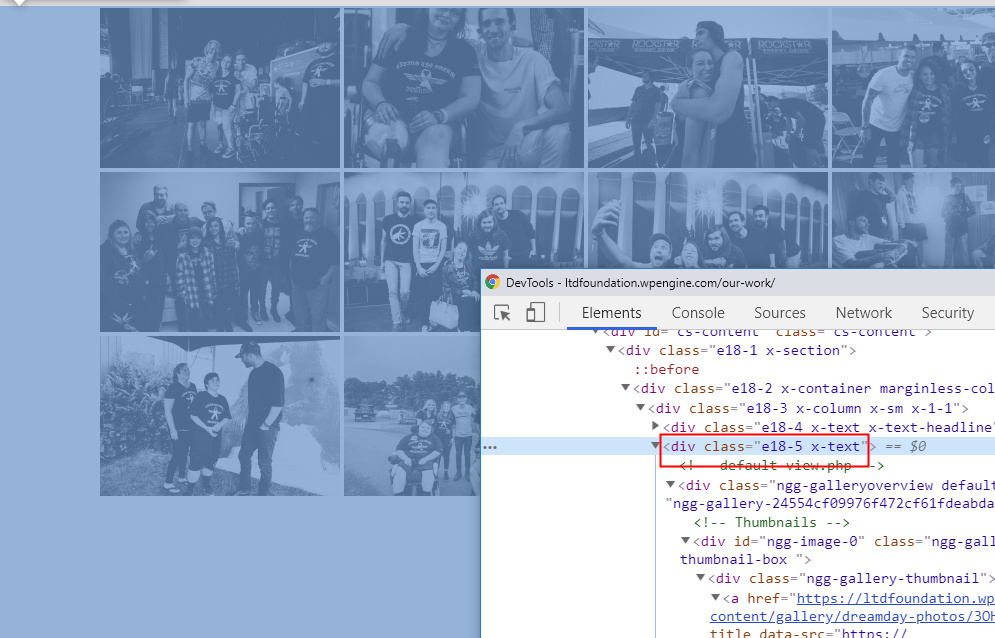Open the umbrella photo in bottom row
The image size is (995, 638).
[220, 416]
